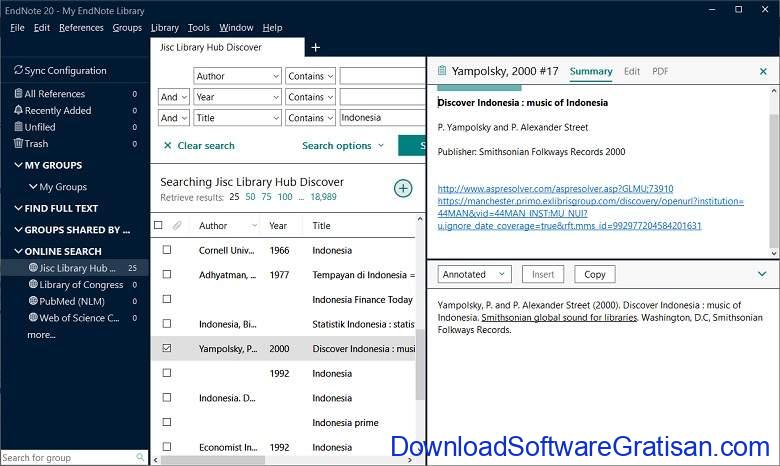Click the Insert button
This screenshot has width=780, height=466.
(x=543, y=274)
